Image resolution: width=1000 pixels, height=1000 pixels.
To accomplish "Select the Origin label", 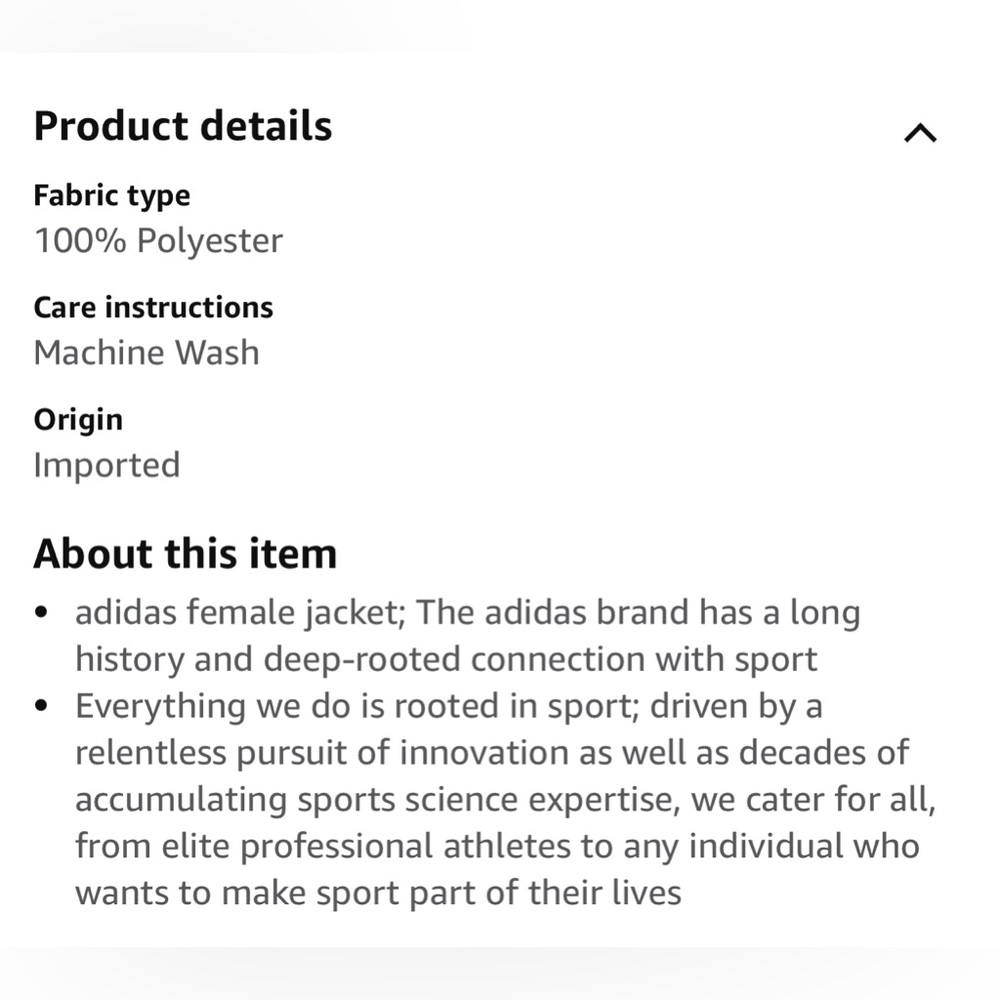I will coord(78,420).
